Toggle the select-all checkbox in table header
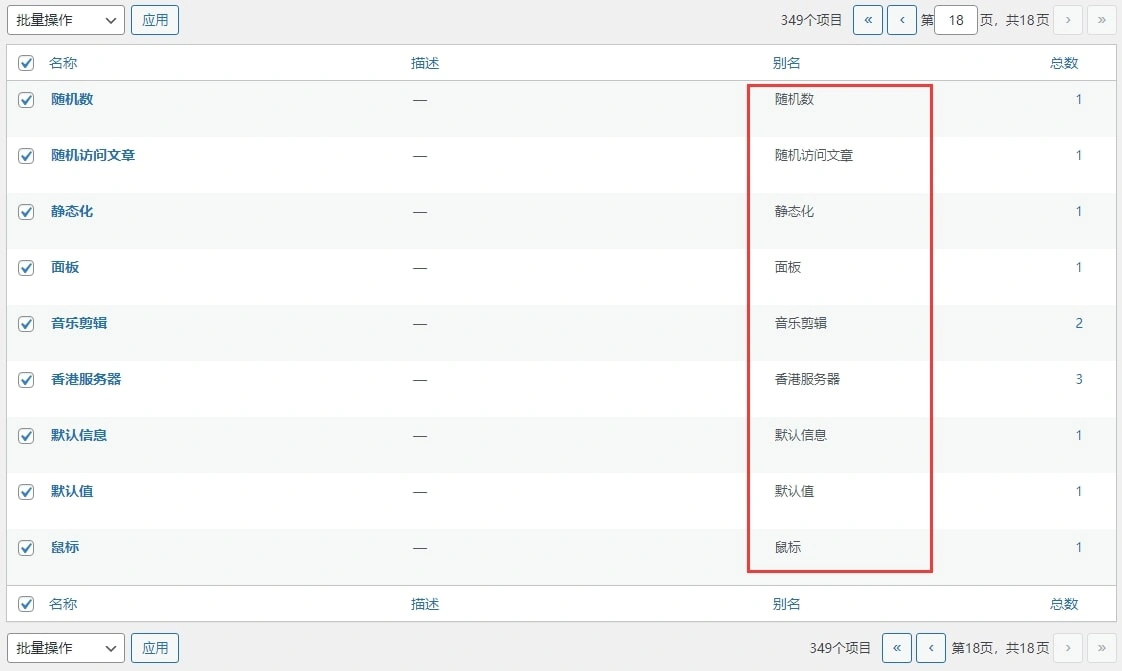This screenshot has height=671, width=1122. [x=26, y=63]
